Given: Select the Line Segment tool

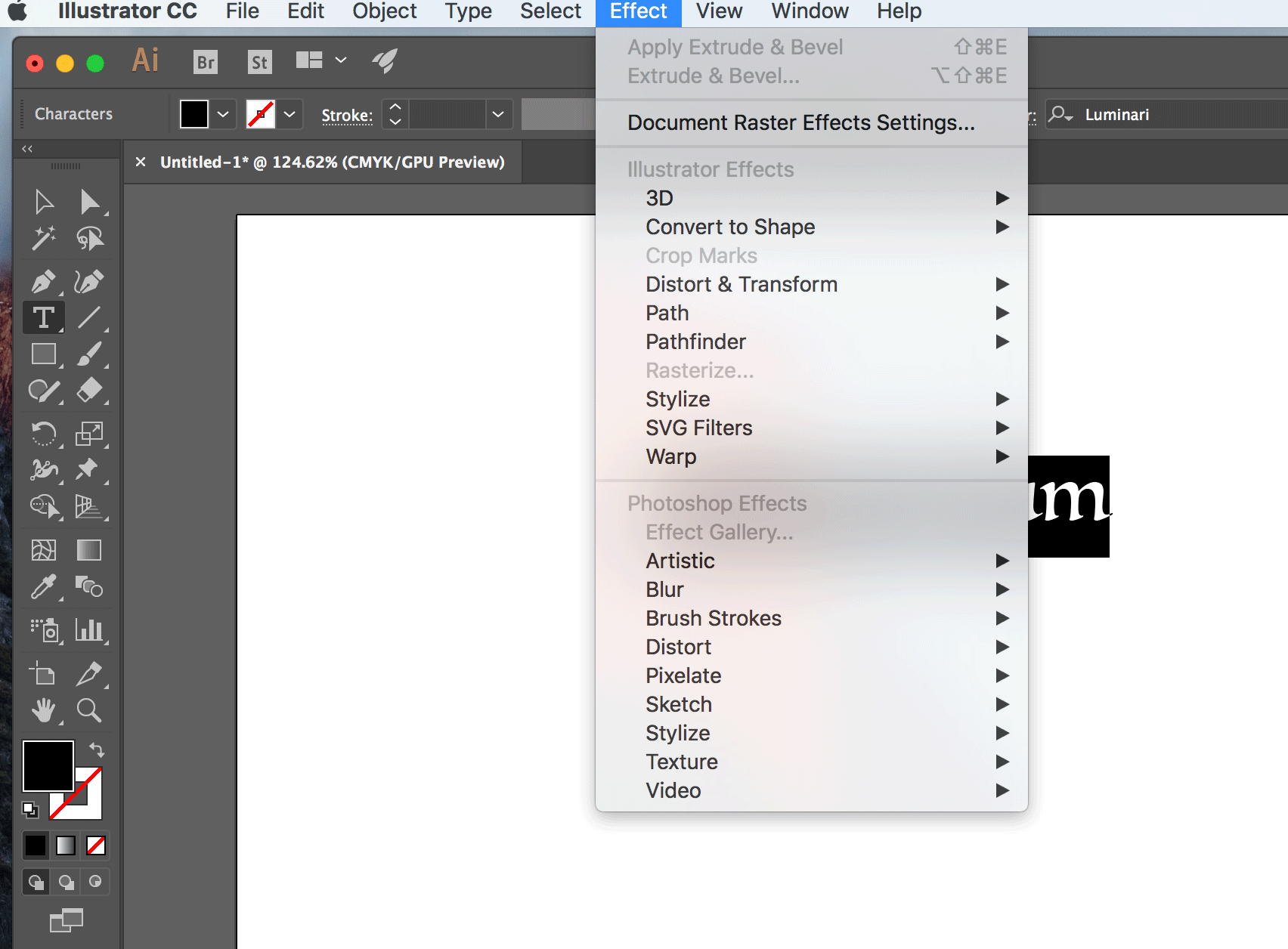Looking at the screenshot, I should [x=89, y=317].
